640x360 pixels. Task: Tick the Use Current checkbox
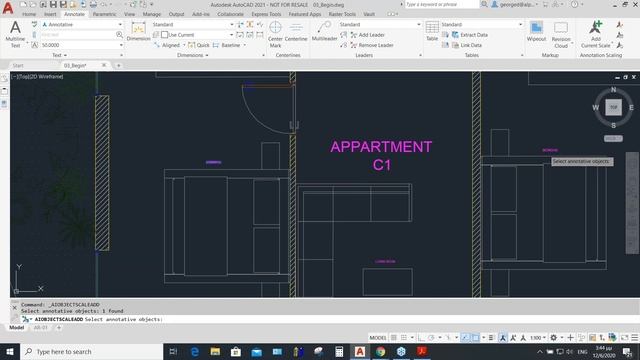pyautogui.click(x=164, y=35)
